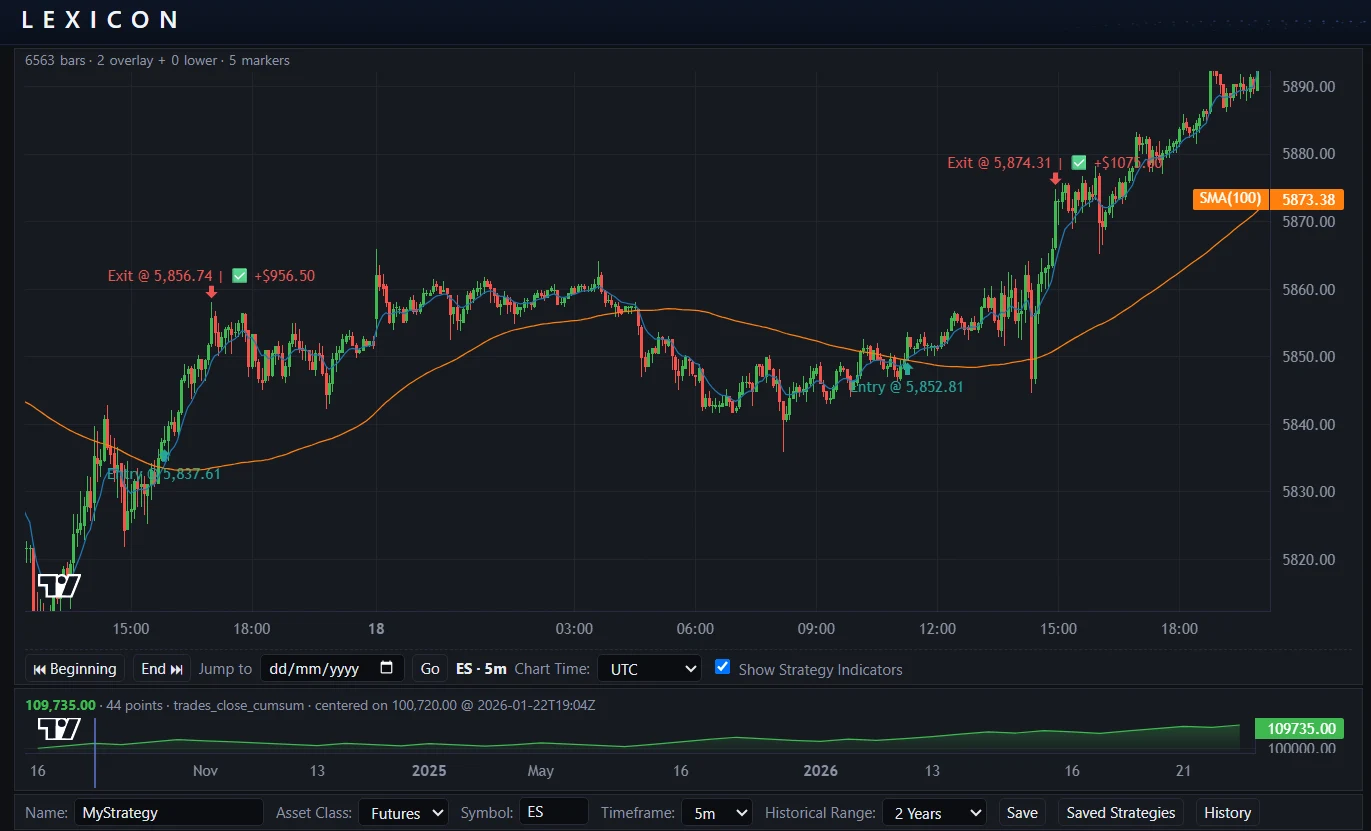1371x831 pixels.
Task: Click the green check icon beside Exit @ 5,874.31
Action: (1078, 162)
